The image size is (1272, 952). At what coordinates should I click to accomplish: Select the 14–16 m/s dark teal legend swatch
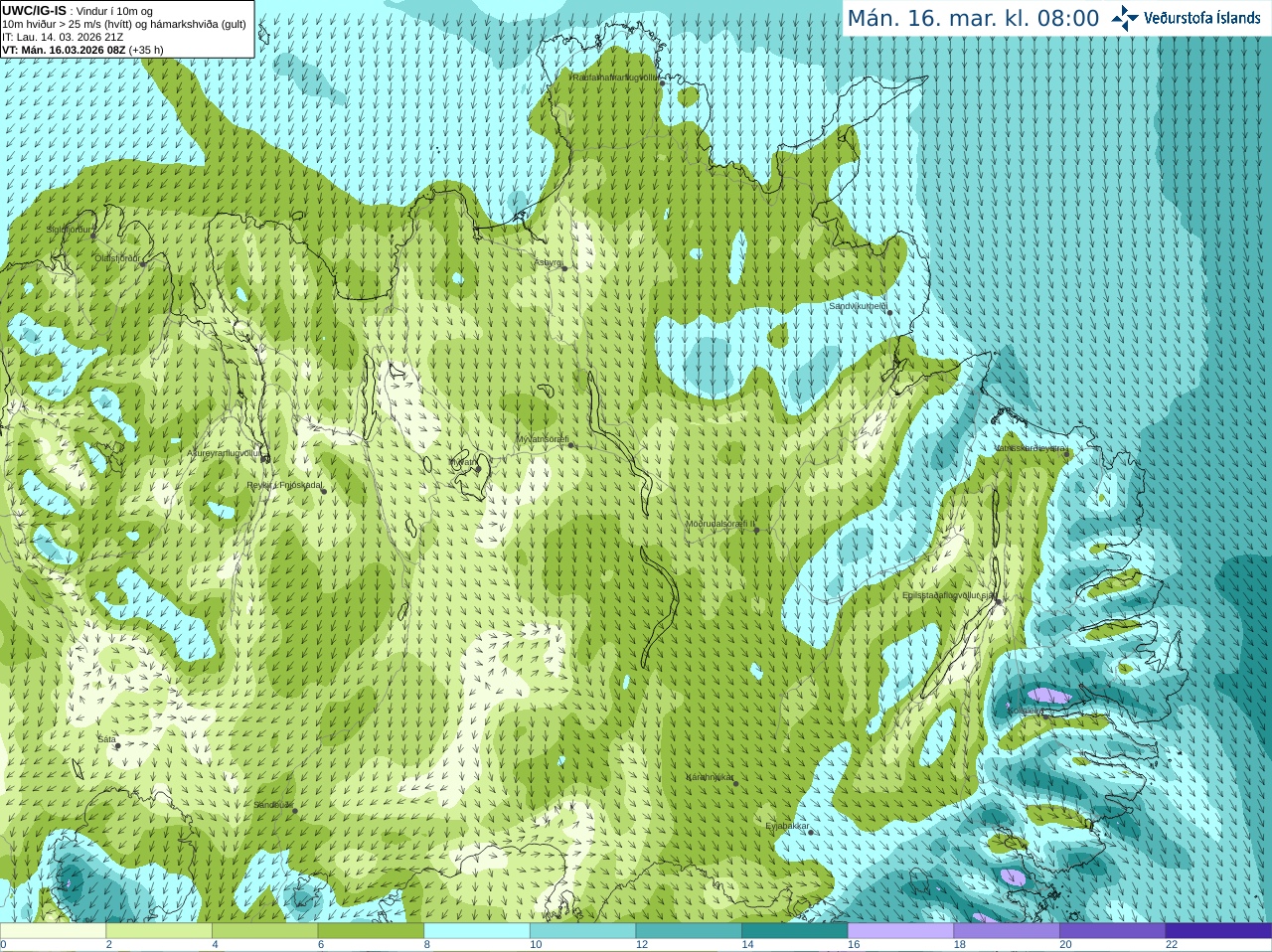[x=795, y=931]
